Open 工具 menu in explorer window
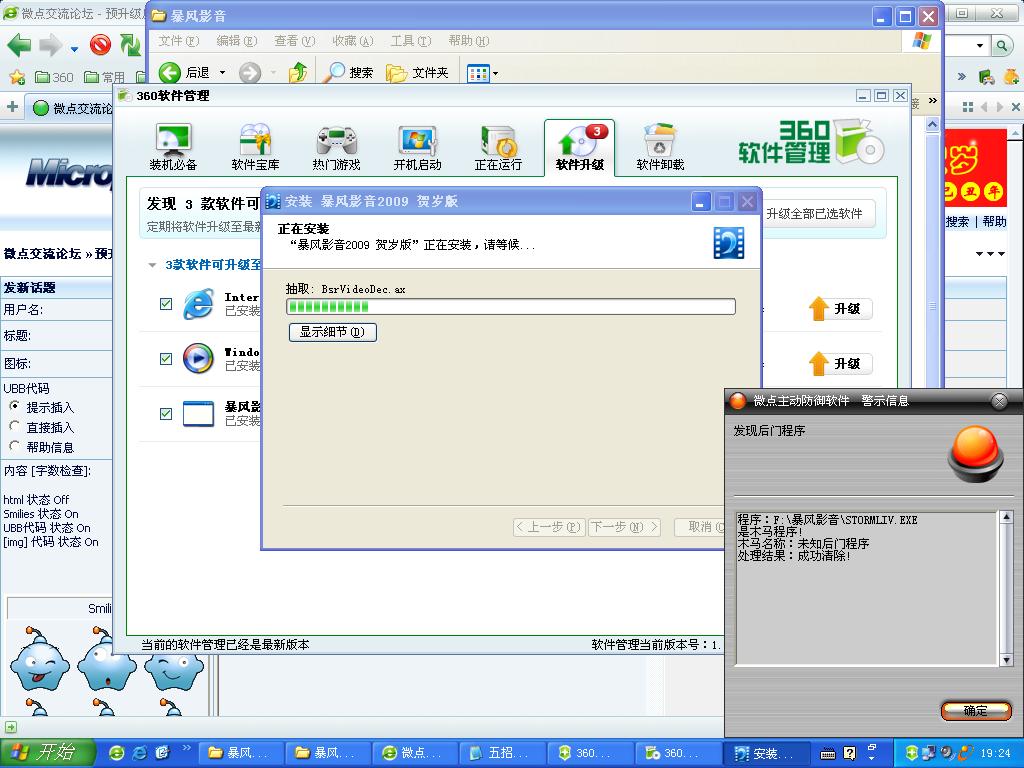Screen dimensions: 1024x768 point(411,41)
